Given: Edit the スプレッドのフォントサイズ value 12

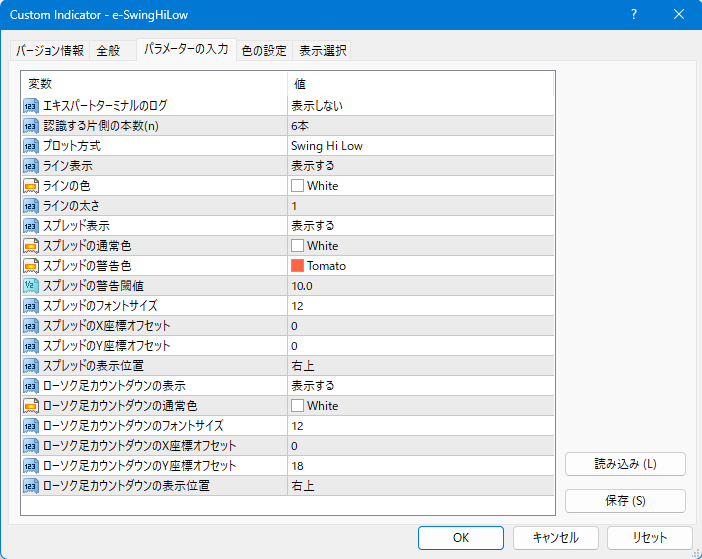Looking at the screenshot, I should [420, 306].
